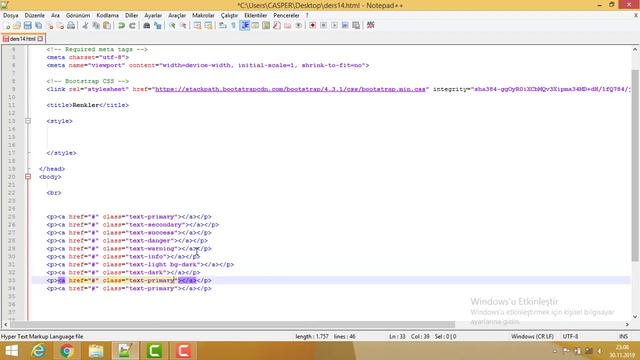Screen dimensions: 640x360
Task: Open the Görünüm menu
Action: click(78, 15)
